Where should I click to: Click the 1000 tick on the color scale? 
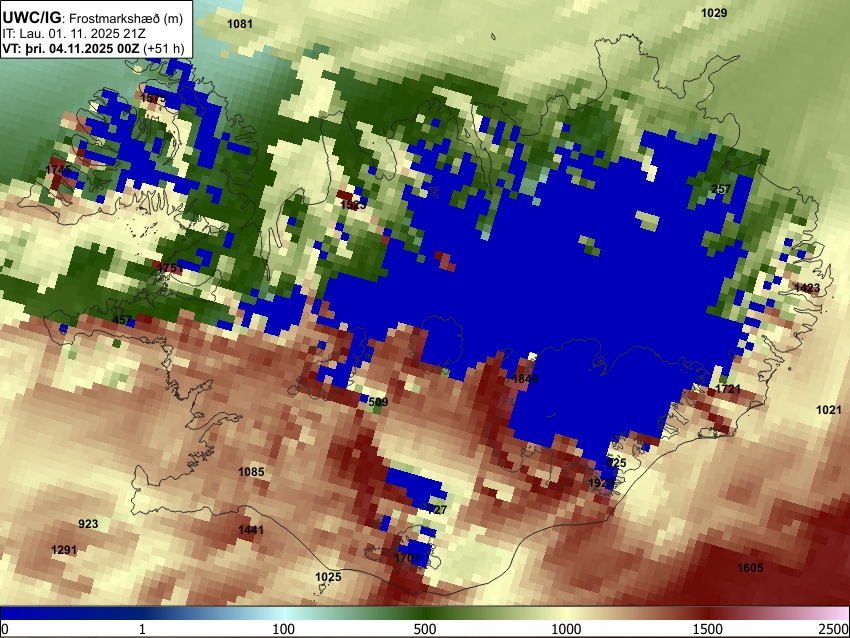566,629
